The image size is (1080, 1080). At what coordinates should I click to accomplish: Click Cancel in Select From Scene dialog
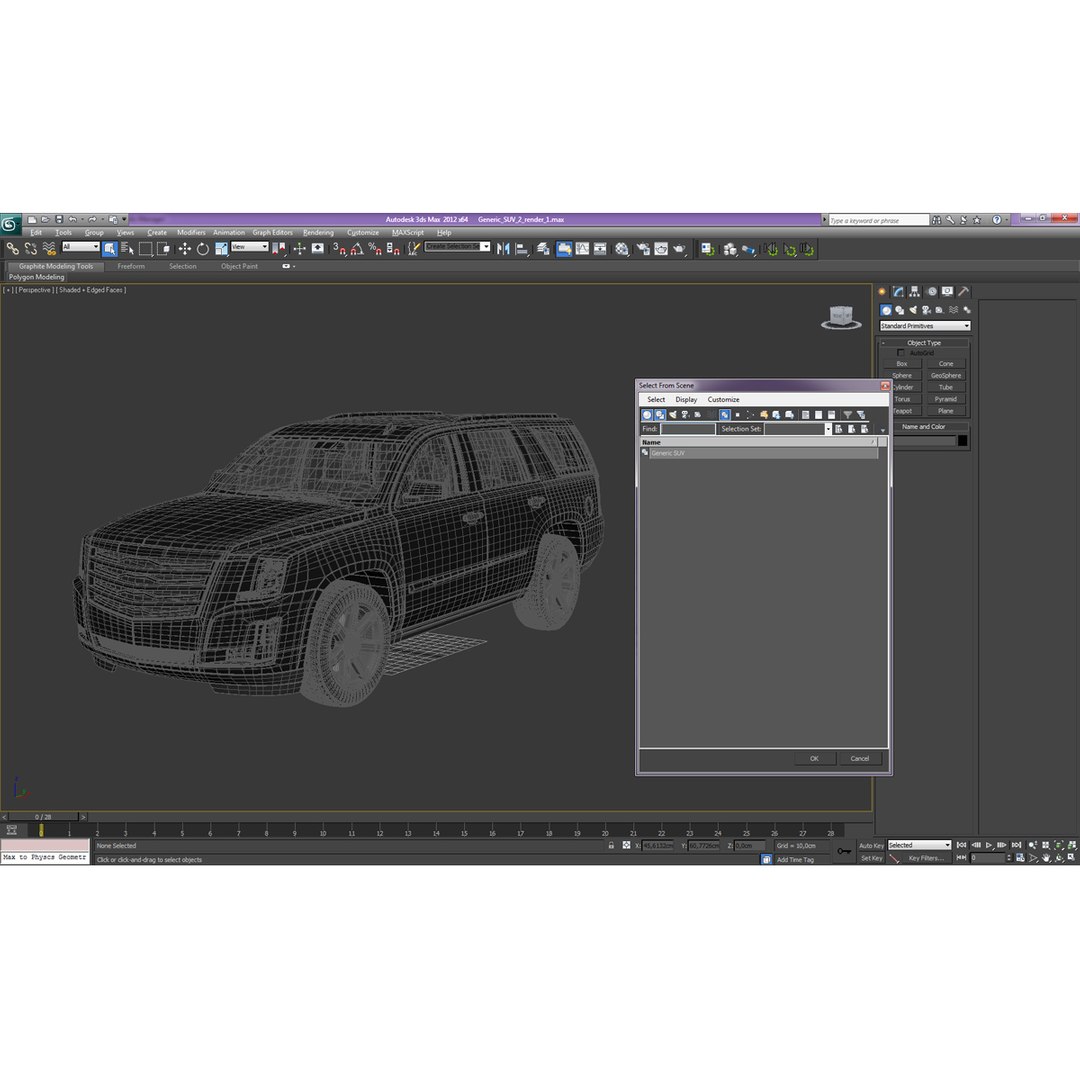coord(860,758)
